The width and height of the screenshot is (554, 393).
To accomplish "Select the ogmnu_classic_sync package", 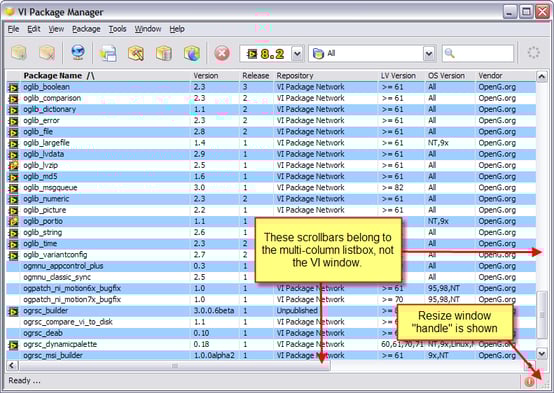I will (57, 277).
